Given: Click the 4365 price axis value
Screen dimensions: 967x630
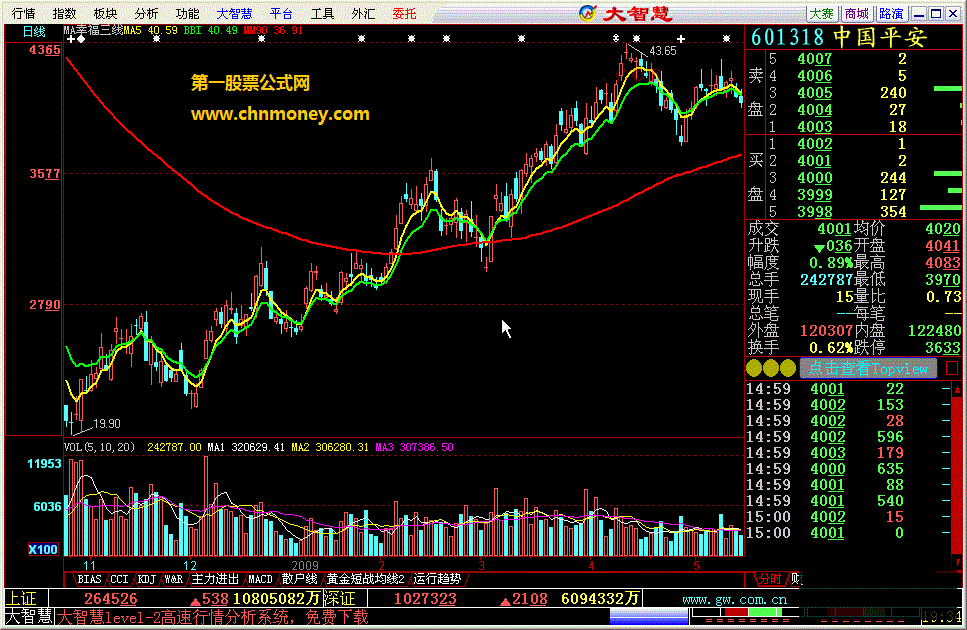Looking at the screenshot, I should pyautogui.click(x=44, y=50).
